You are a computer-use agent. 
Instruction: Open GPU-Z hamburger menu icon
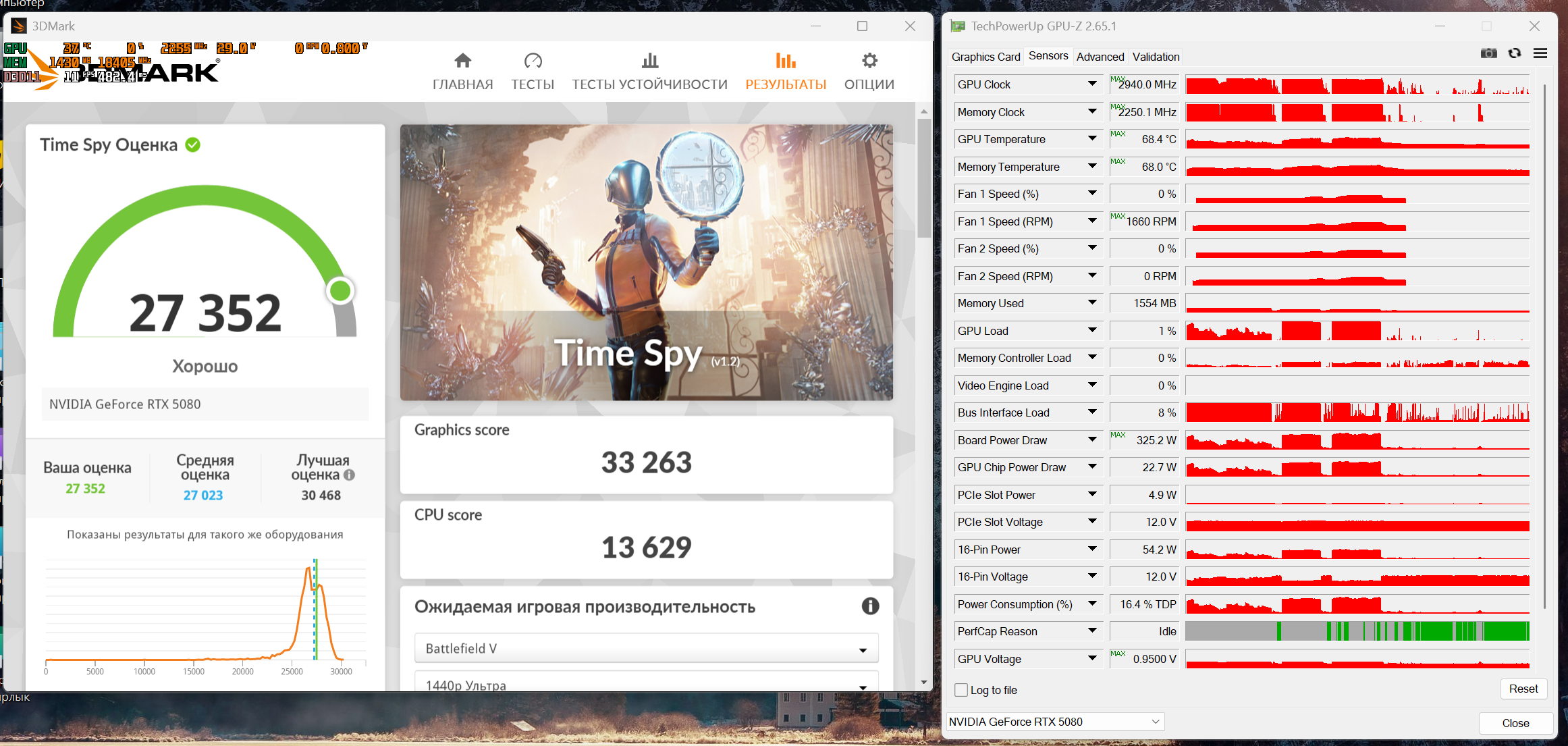click(x=1540, y=53)
